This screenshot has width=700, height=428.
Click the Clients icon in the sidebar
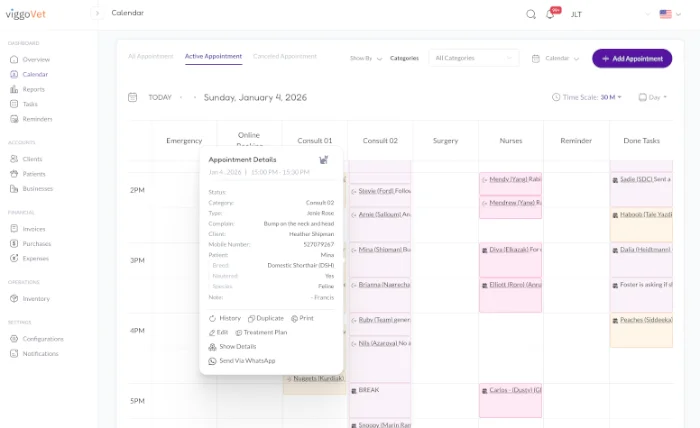[x=14, y=159]
